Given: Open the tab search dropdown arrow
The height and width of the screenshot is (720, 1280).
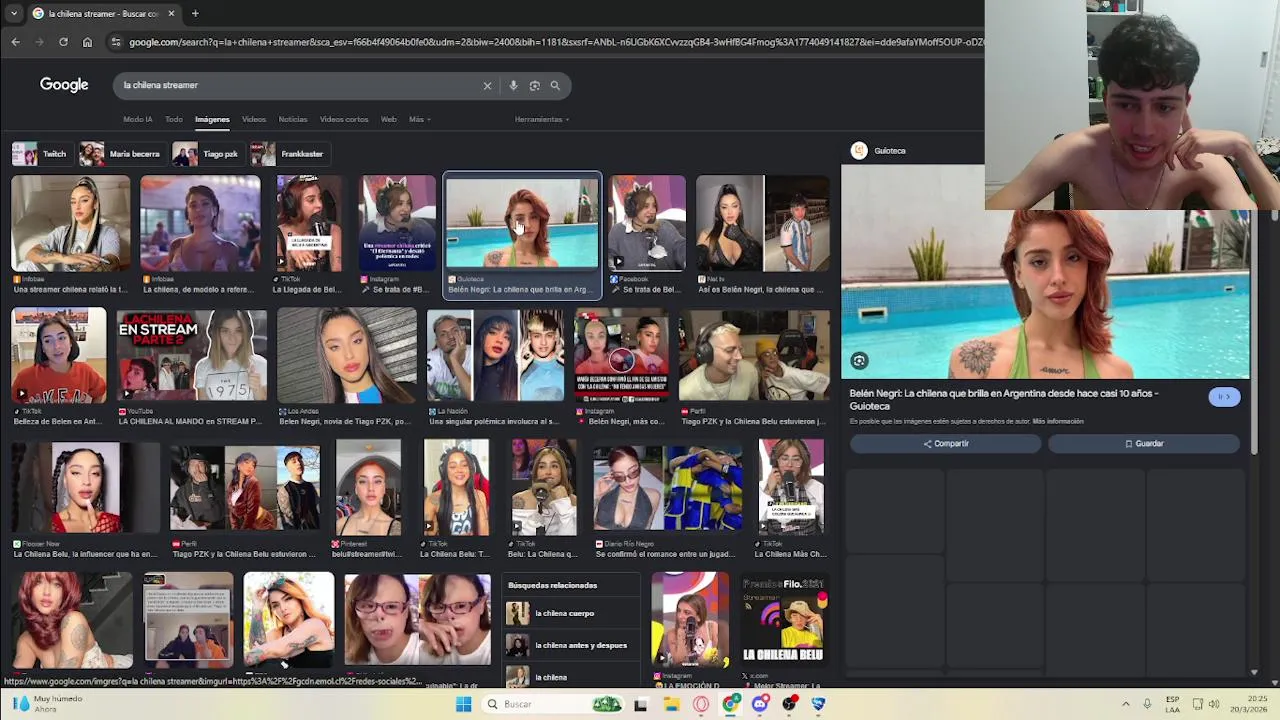Looking at the screenshot, I should [x=13, y=13].
